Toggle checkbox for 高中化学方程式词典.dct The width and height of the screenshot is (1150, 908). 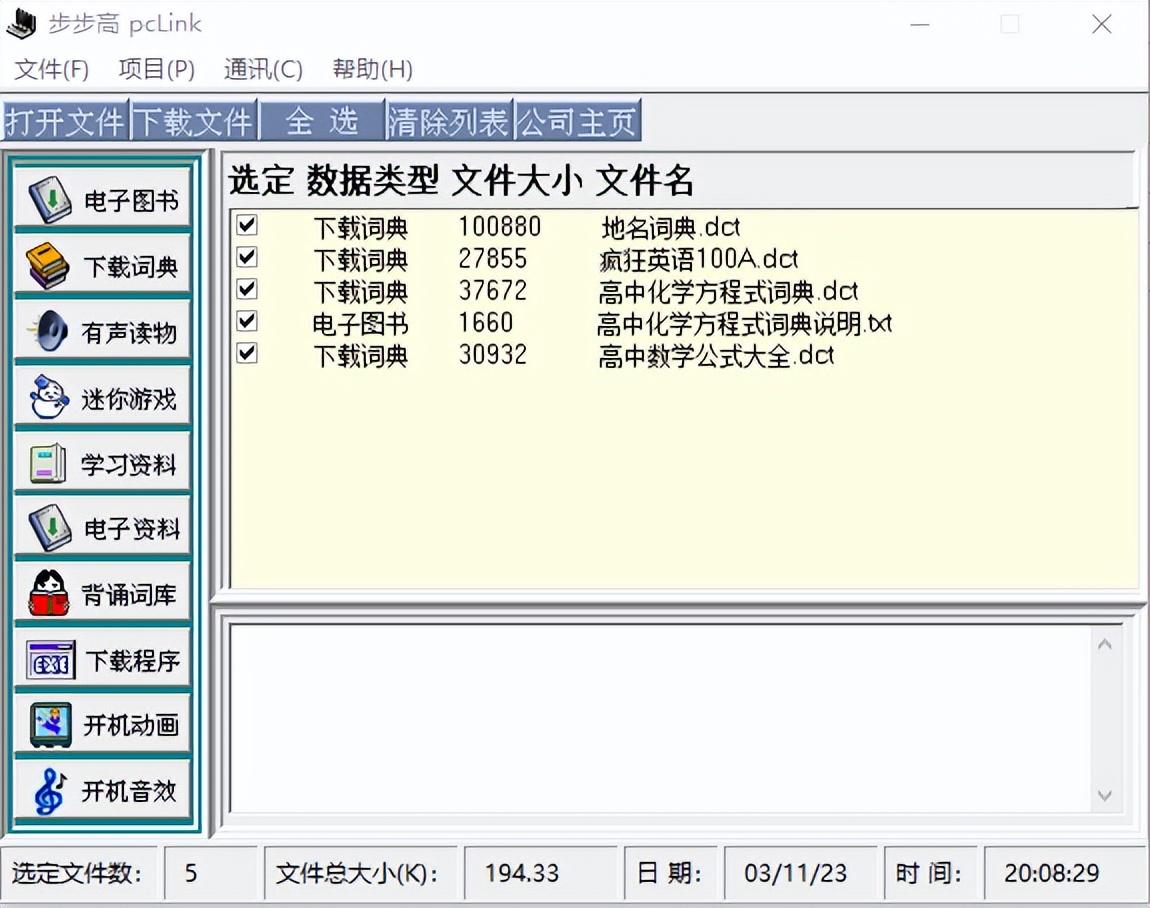[x=247, y=289]
